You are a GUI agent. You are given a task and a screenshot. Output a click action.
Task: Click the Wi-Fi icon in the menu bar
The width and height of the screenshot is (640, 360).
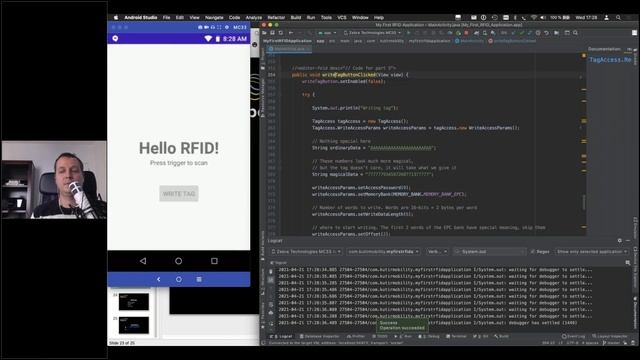coord(534,18)
